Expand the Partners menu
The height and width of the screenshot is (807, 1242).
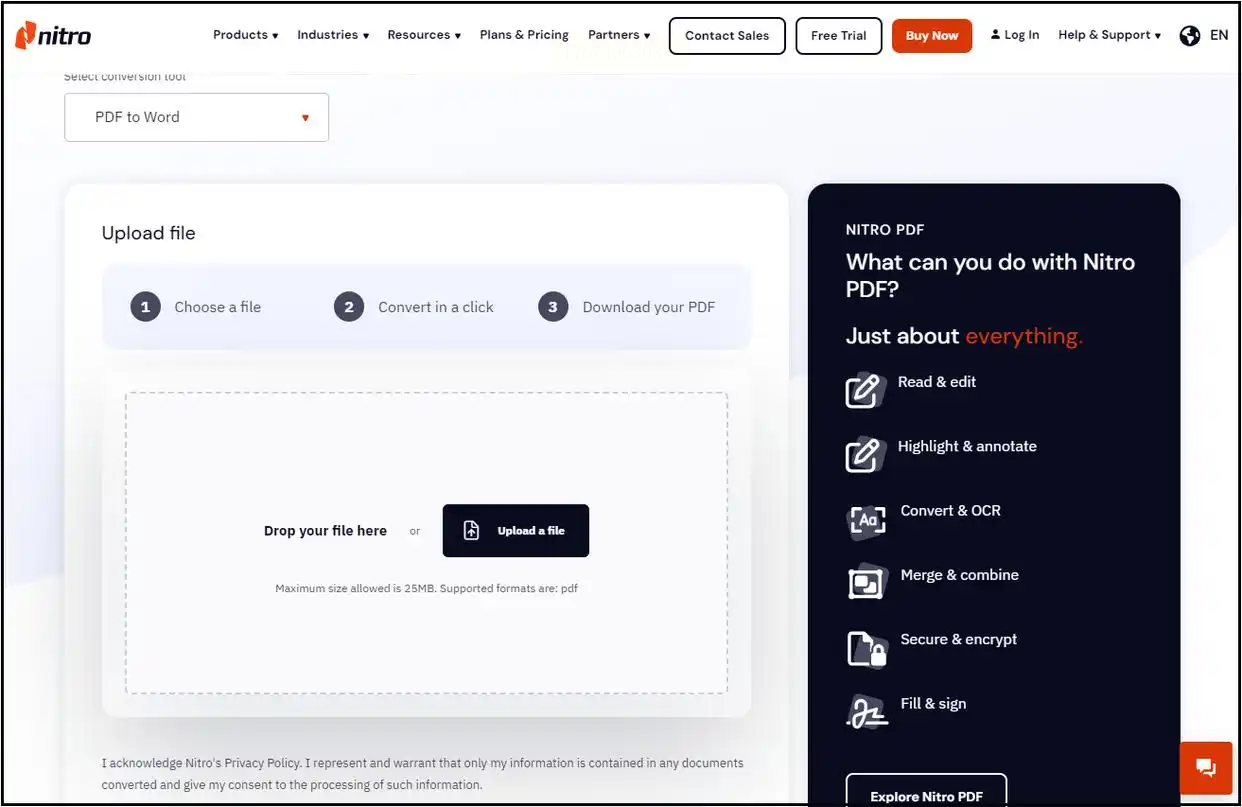tap(619, 35)
